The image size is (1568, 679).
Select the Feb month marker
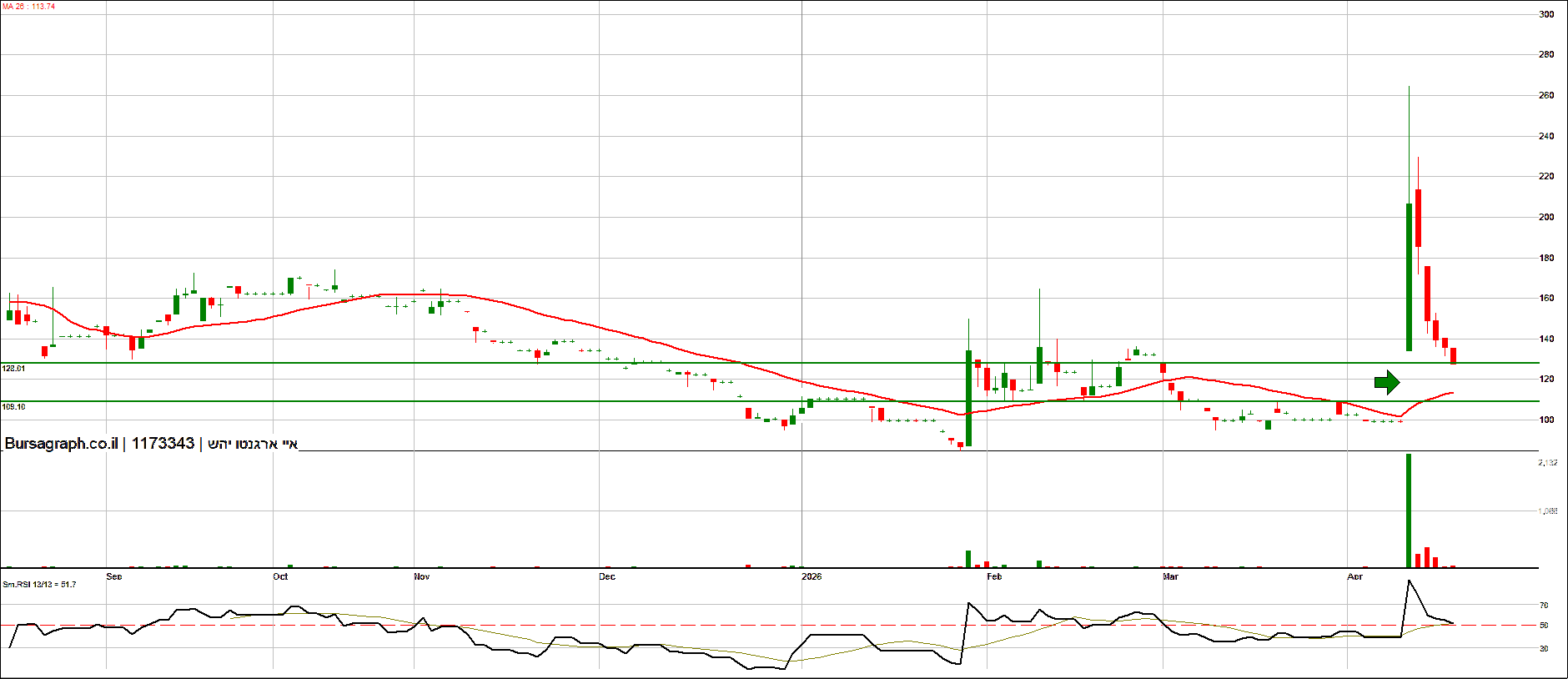[x=994, y=576]
